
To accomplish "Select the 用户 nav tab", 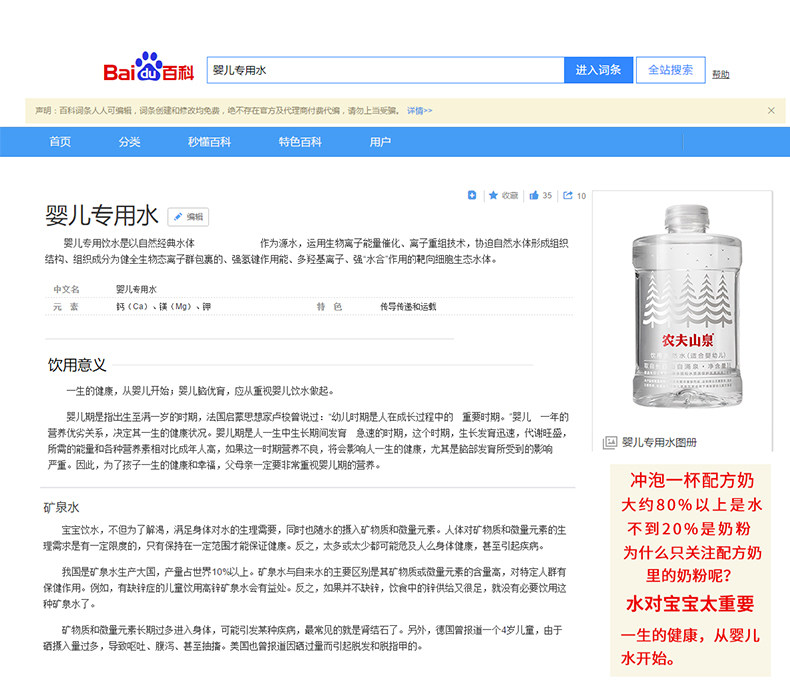I will tap(380, 142).
